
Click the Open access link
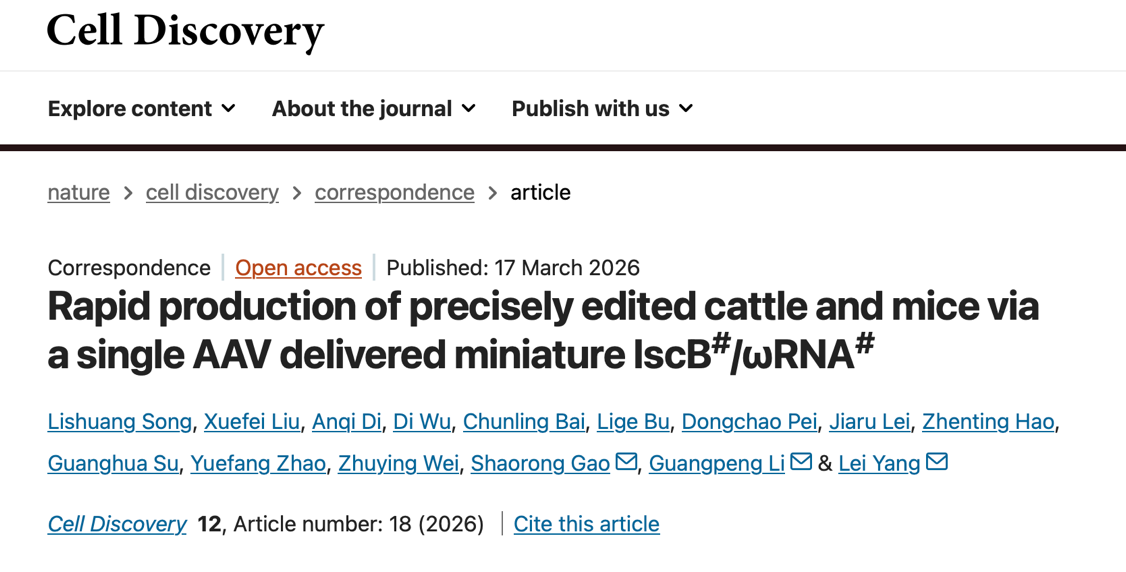(x=298, y=268)
